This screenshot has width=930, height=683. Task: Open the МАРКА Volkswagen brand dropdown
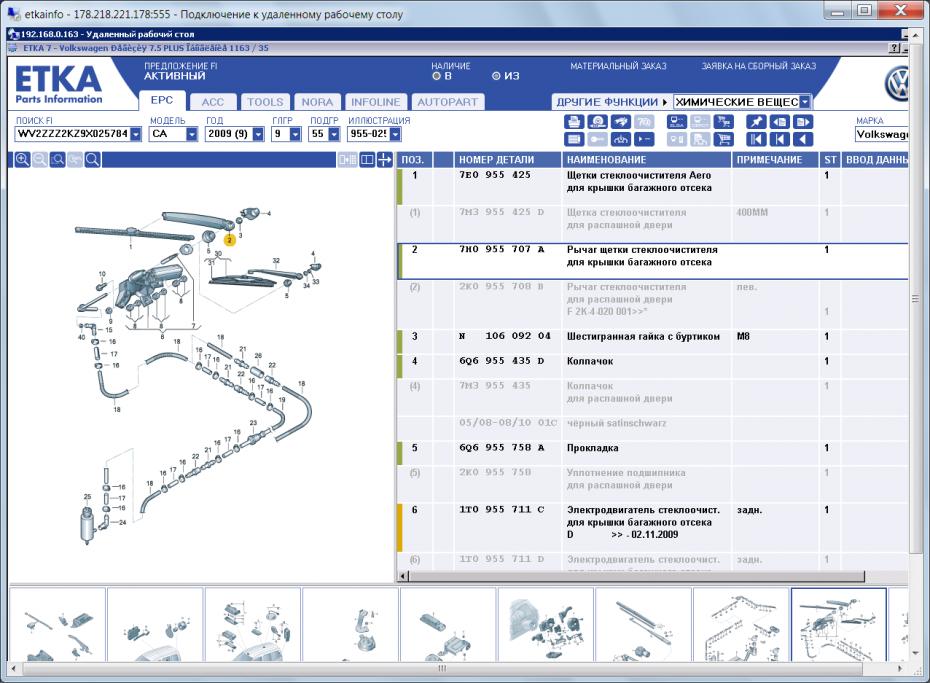[881, 135]
